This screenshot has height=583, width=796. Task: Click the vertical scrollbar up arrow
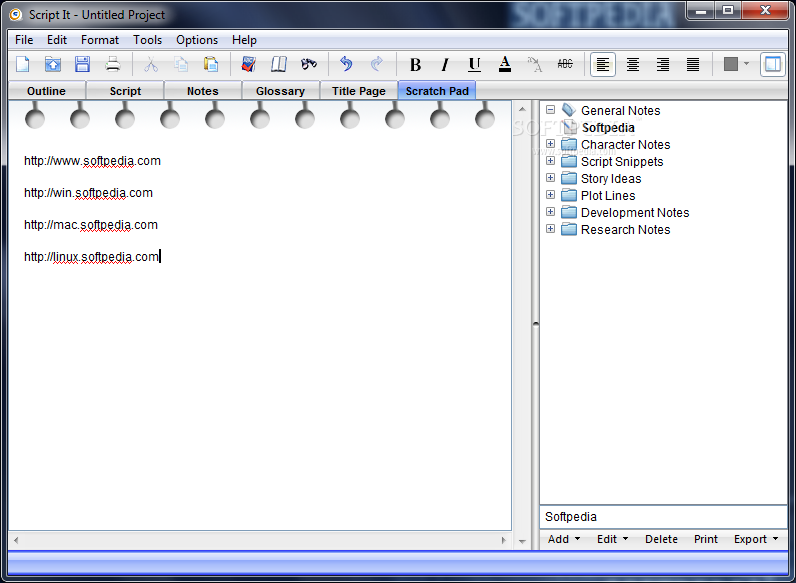pyautogui.click(x=522, y=109)
